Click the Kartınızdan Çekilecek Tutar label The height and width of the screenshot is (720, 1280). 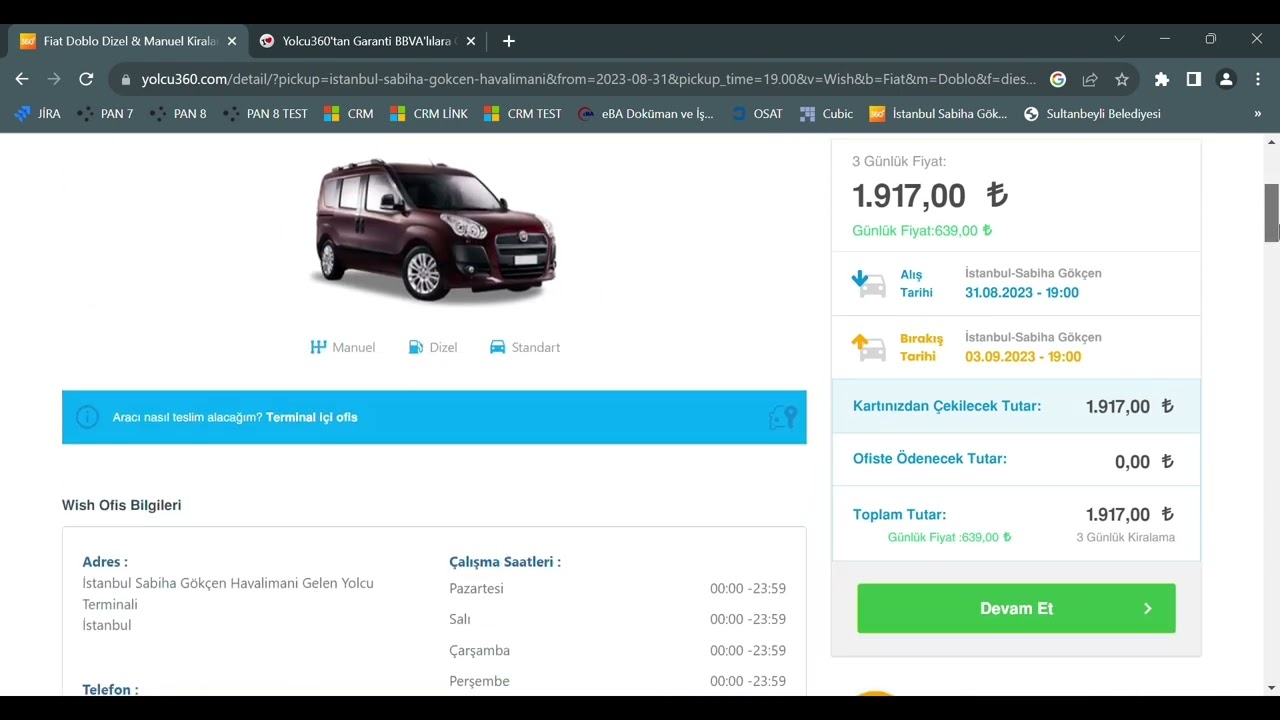[947, 406]
